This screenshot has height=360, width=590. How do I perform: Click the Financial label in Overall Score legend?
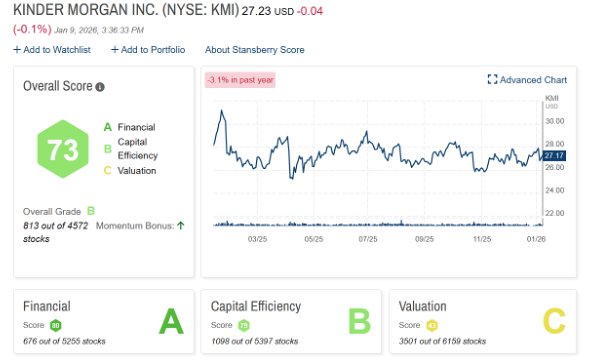pyautogui.click(x=136, y=127)
